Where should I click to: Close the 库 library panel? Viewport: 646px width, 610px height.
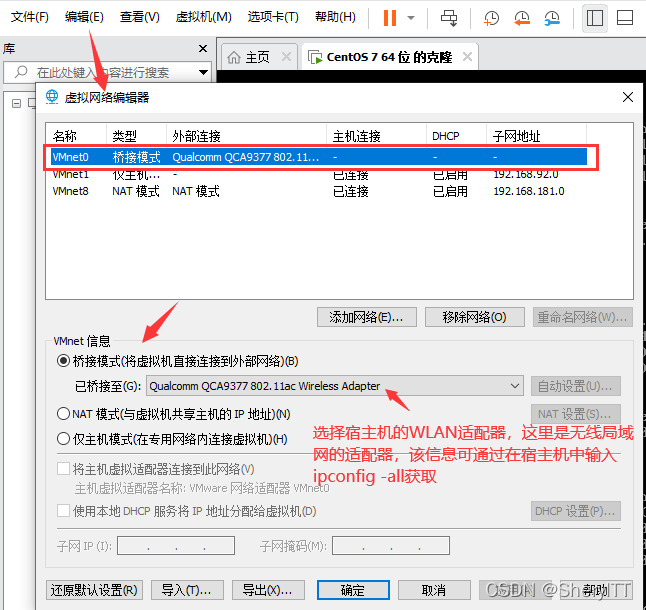click(203, 49)
